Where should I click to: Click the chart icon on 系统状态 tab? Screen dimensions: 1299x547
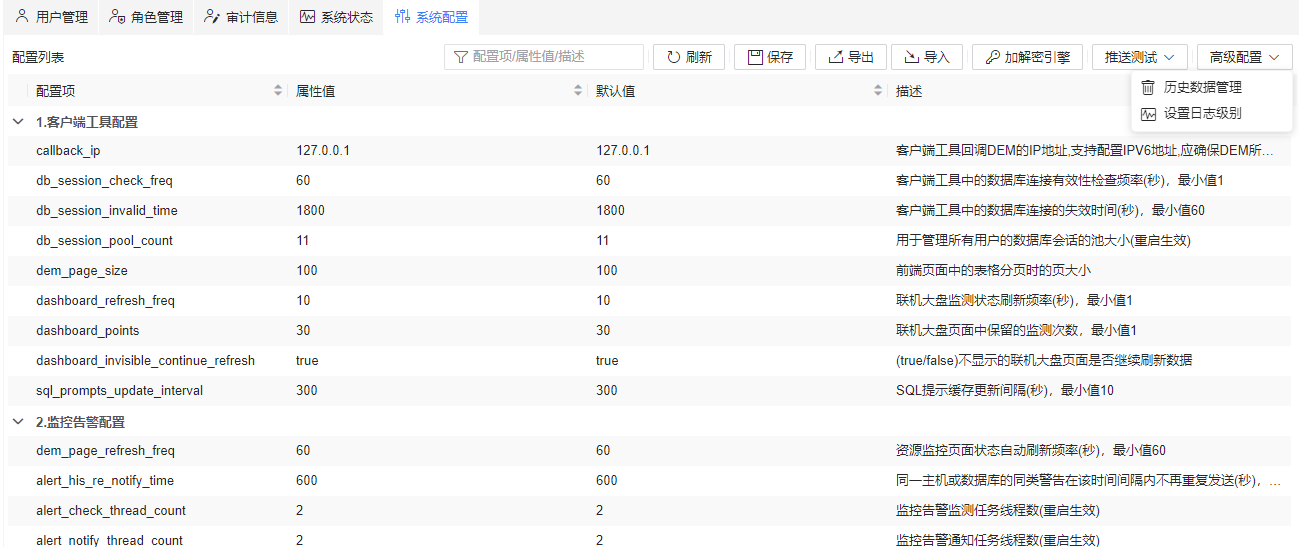coord(308,17)
